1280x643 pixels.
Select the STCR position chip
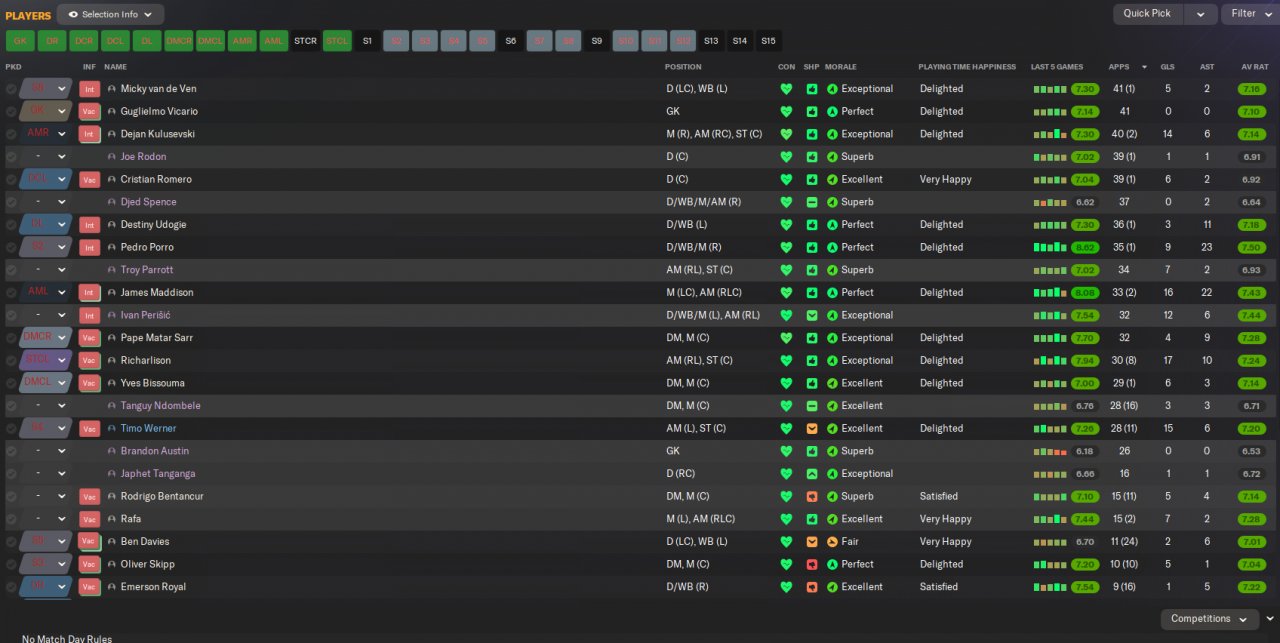coord(305,41)
